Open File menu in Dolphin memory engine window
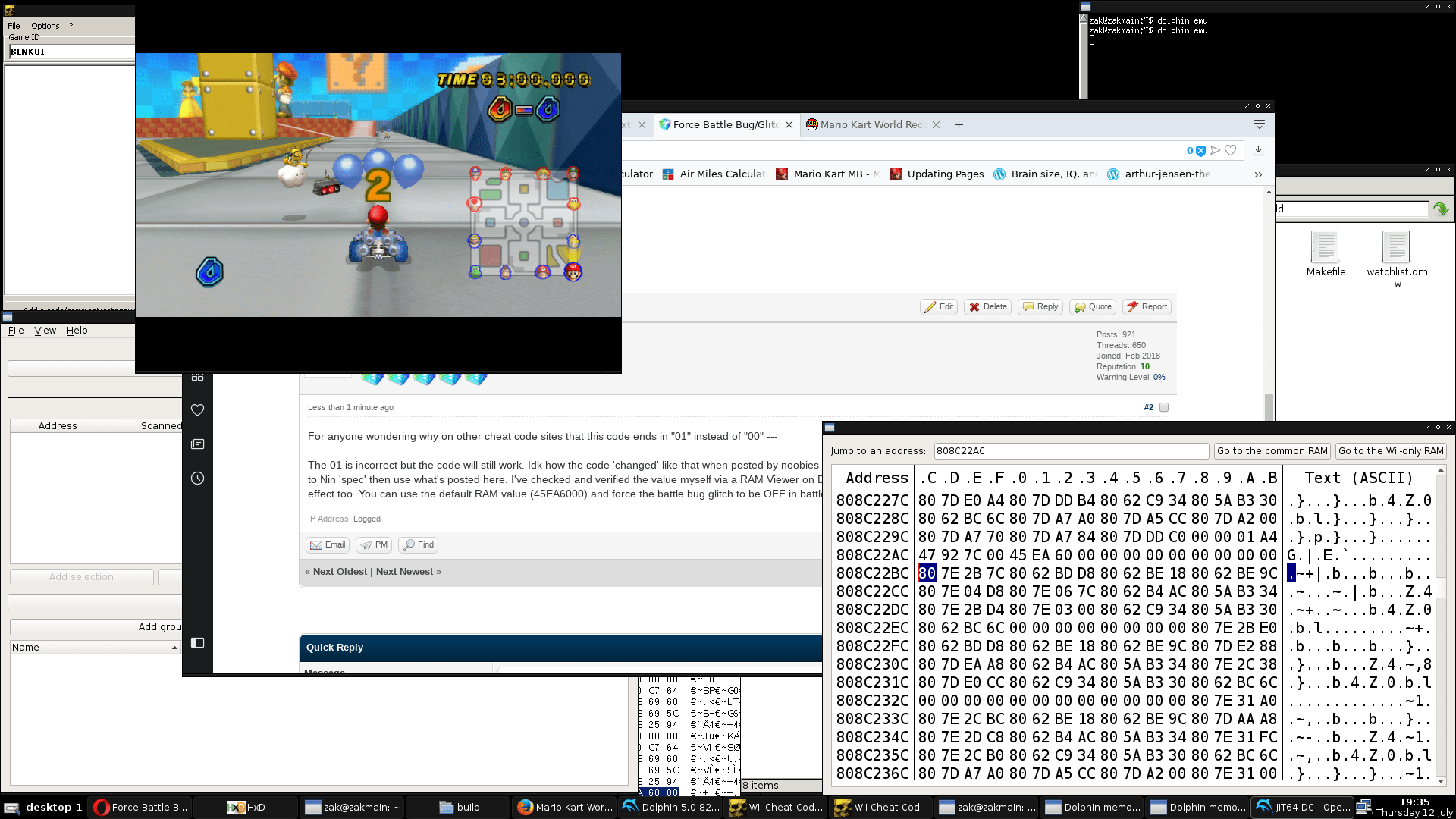This screenshot has width=1456, height=819. click(x=16, y=331)
